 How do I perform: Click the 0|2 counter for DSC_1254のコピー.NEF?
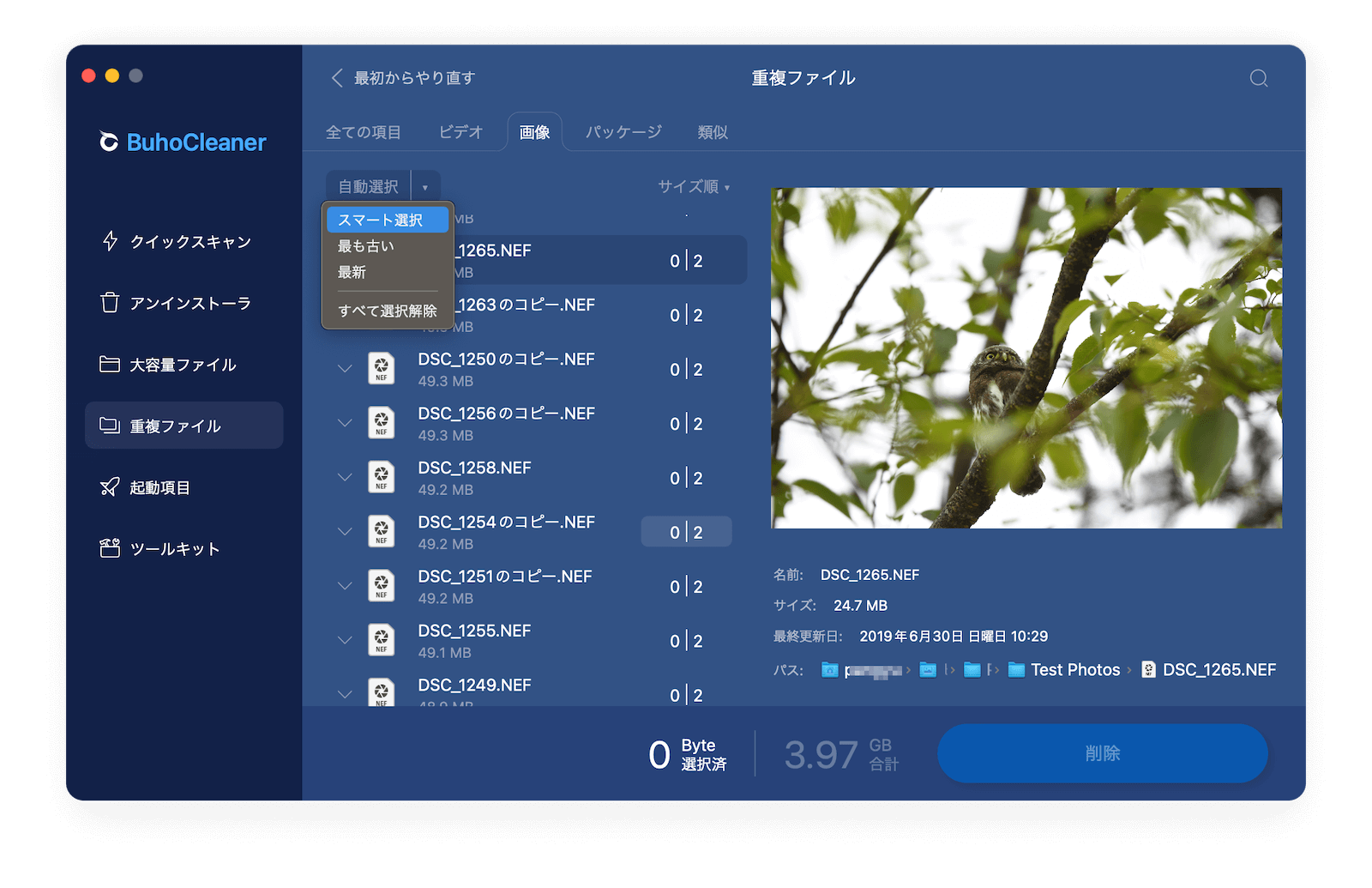tap(686, 532)
